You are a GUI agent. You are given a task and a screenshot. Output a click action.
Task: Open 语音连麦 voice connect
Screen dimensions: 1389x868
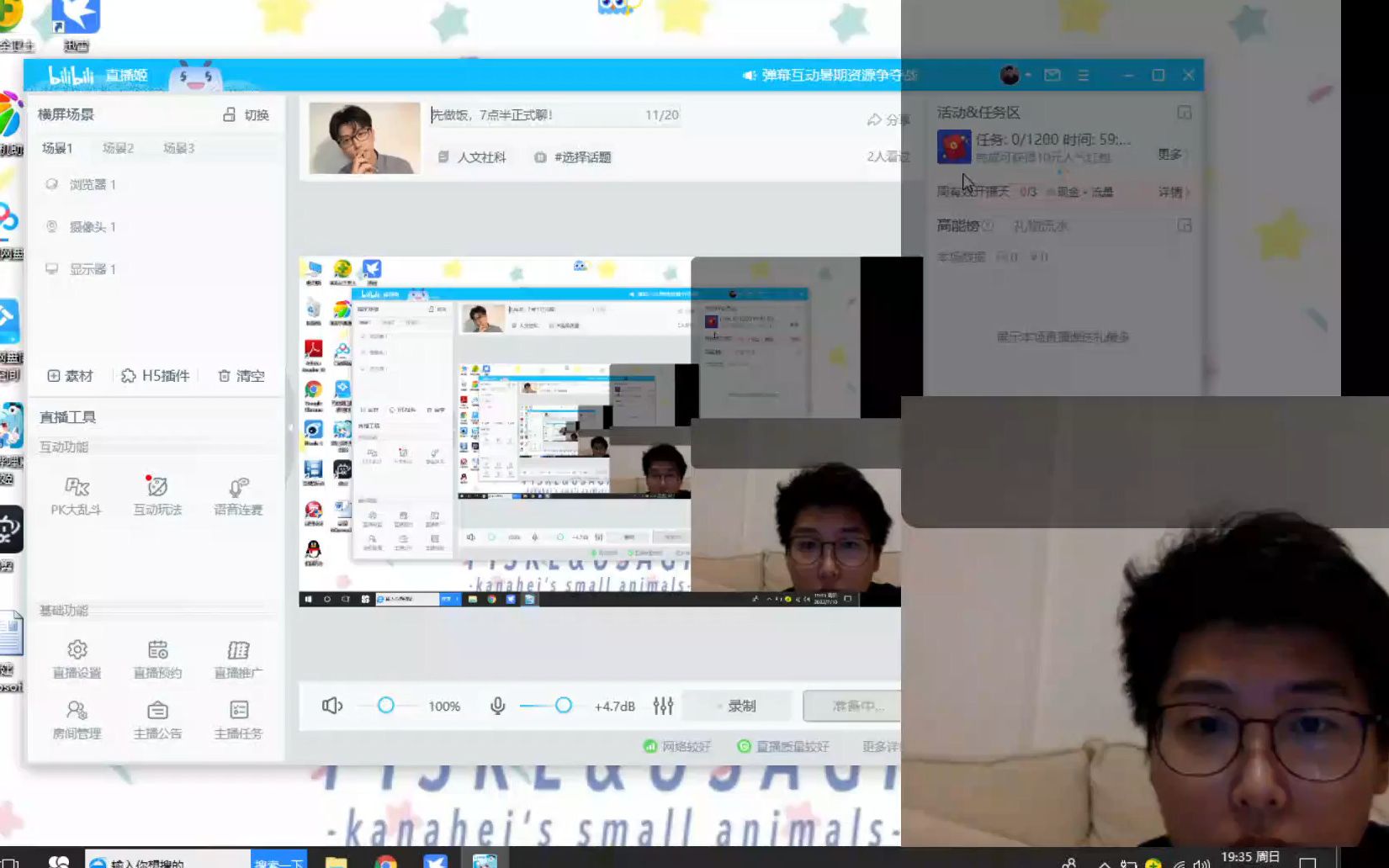[238, 495]
